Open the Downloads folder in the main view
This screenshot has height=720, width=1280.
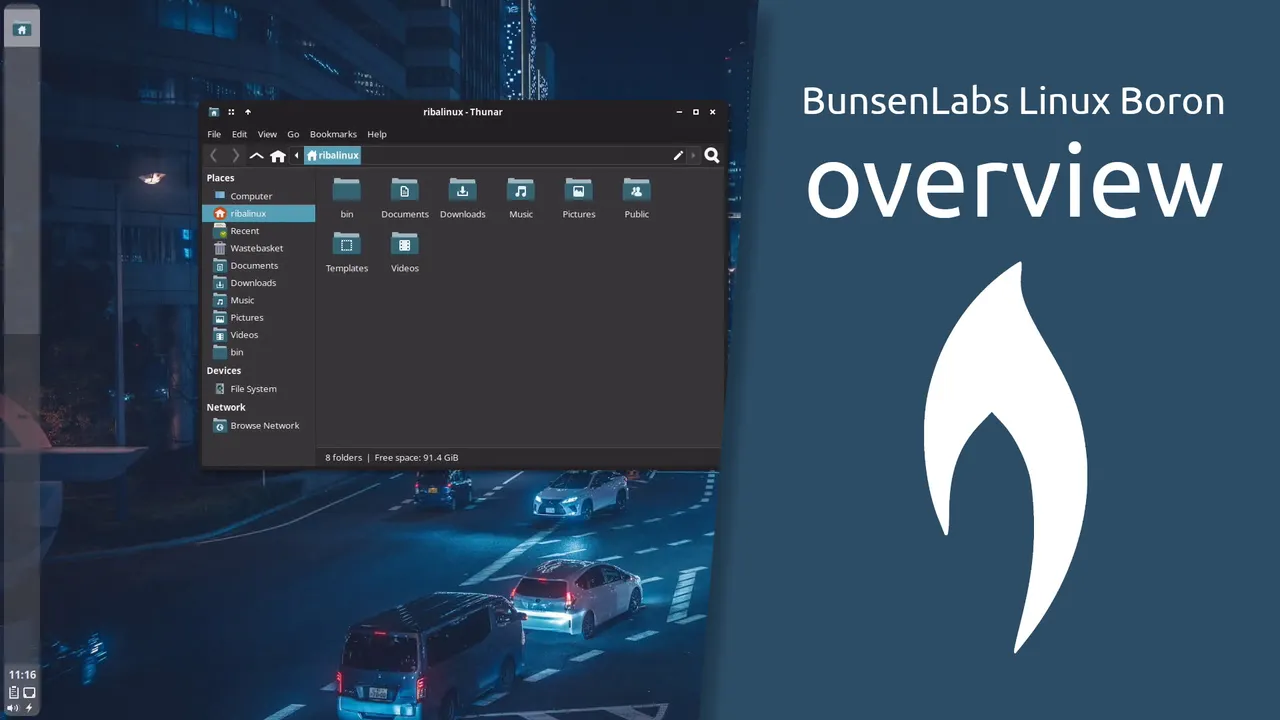(x=463, y=198)
